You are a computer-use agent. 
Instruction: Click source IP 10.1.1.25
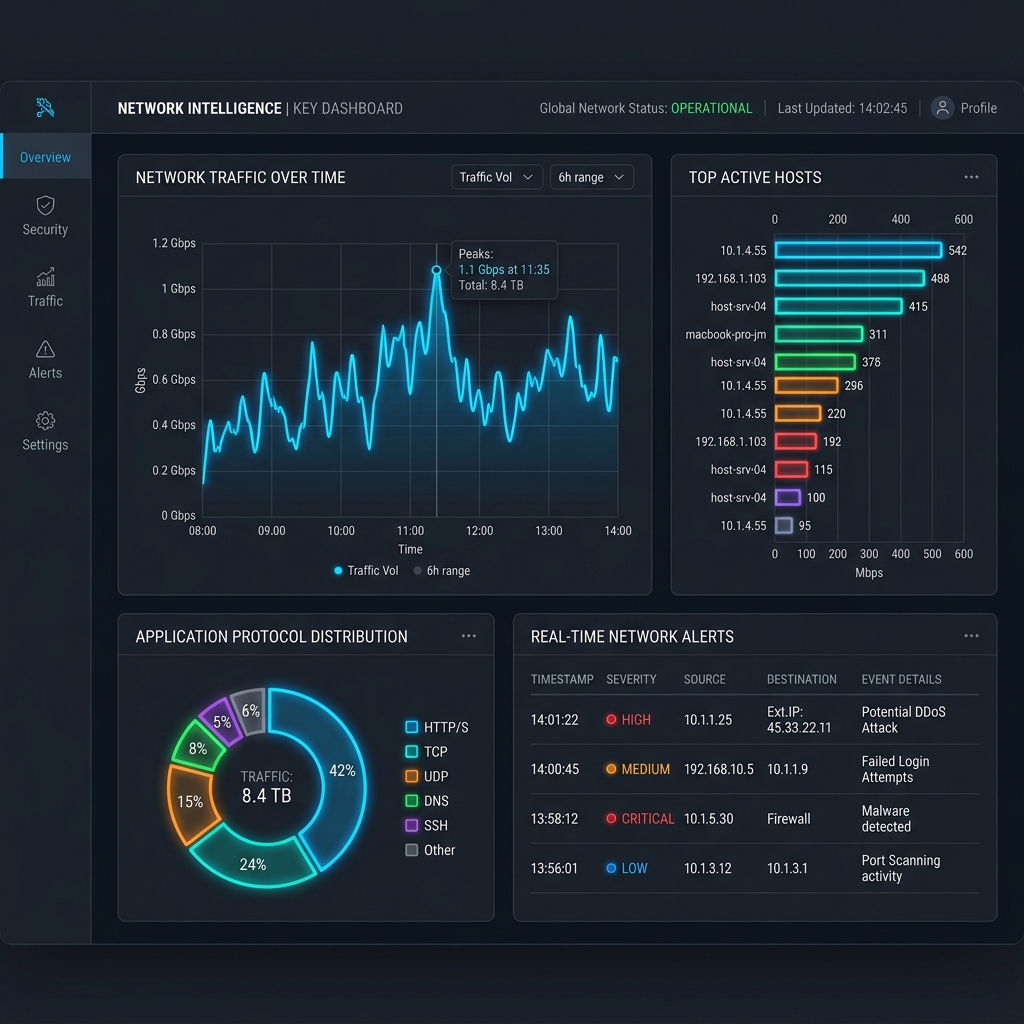pos(707,720)
